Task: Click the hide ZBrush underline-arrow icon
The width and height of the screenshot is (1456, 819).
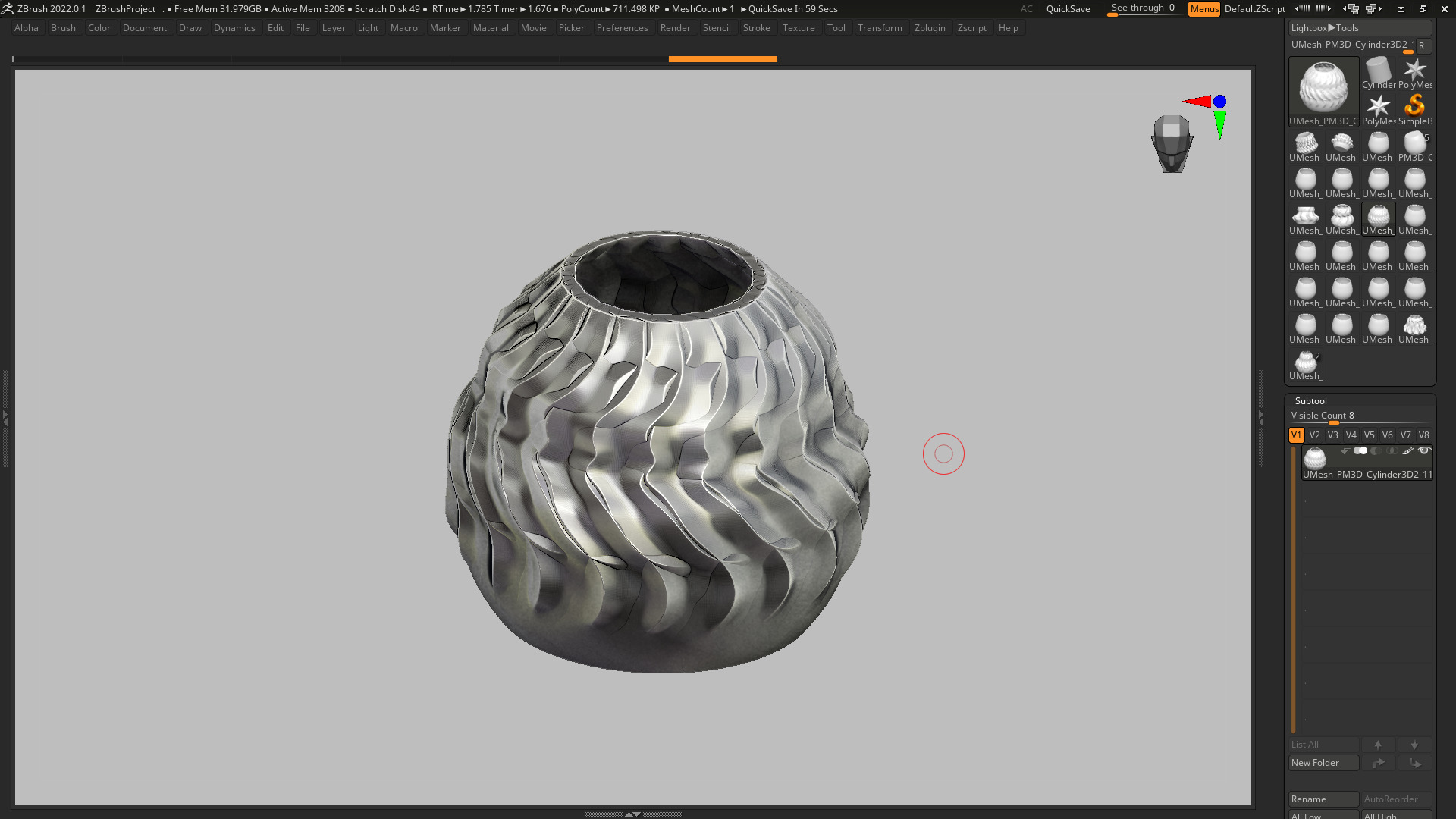Action: pos(1401,9)
